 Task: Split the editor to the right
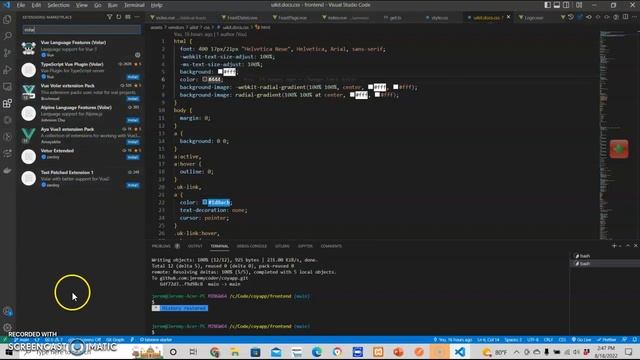pos(625,17)
